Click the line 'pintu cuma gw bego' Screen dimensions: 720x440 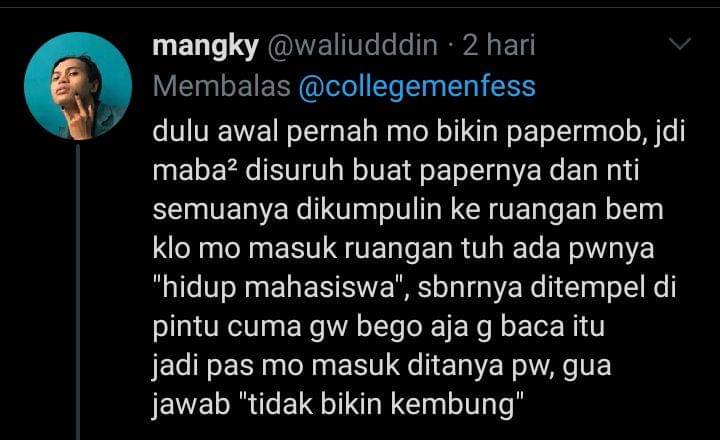pyautogui.click(x=379, y=327)
